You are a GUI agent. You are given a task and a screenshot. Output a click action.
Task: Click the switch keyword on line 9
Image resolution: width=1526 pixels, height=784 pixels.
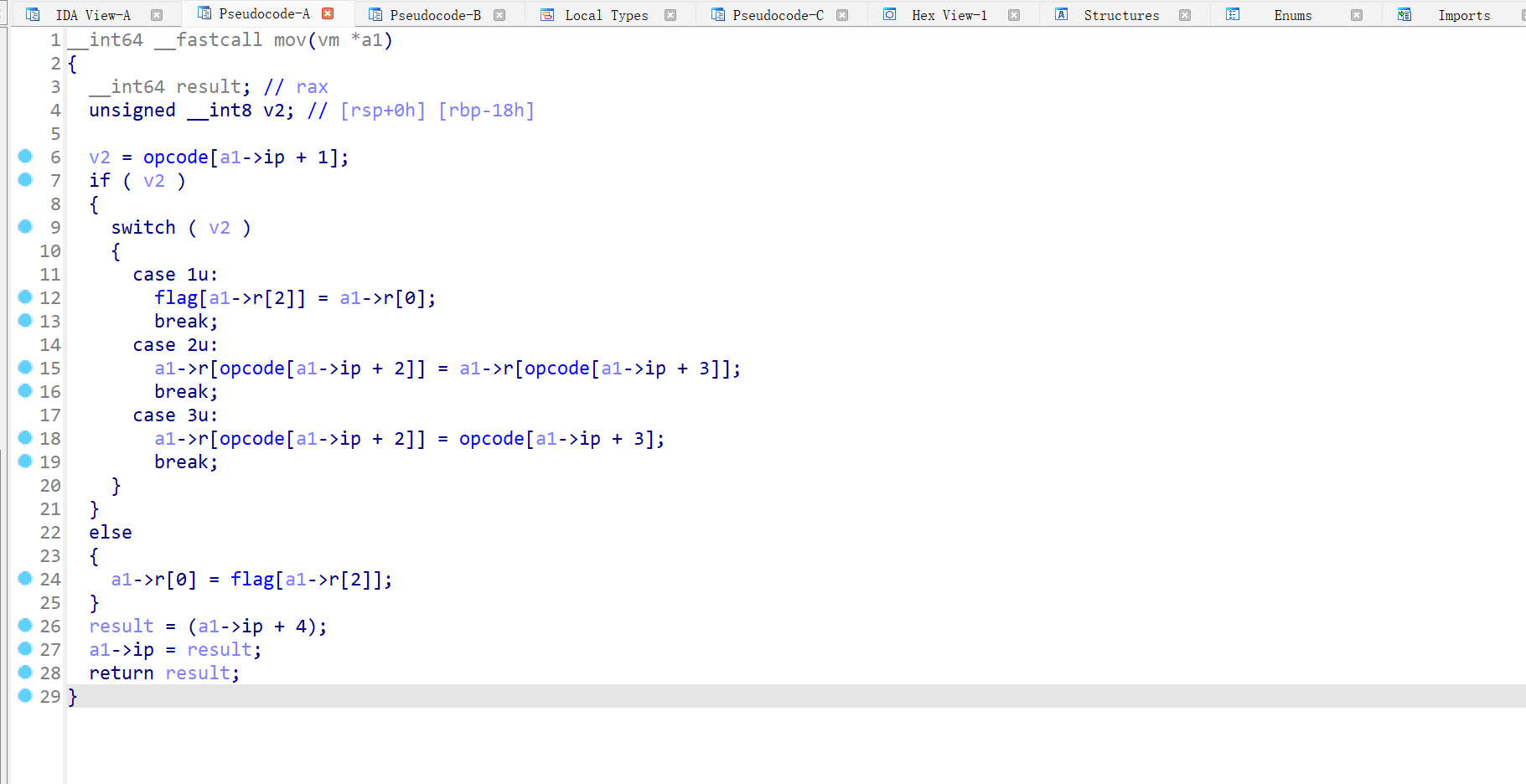(x=143, y=228)
